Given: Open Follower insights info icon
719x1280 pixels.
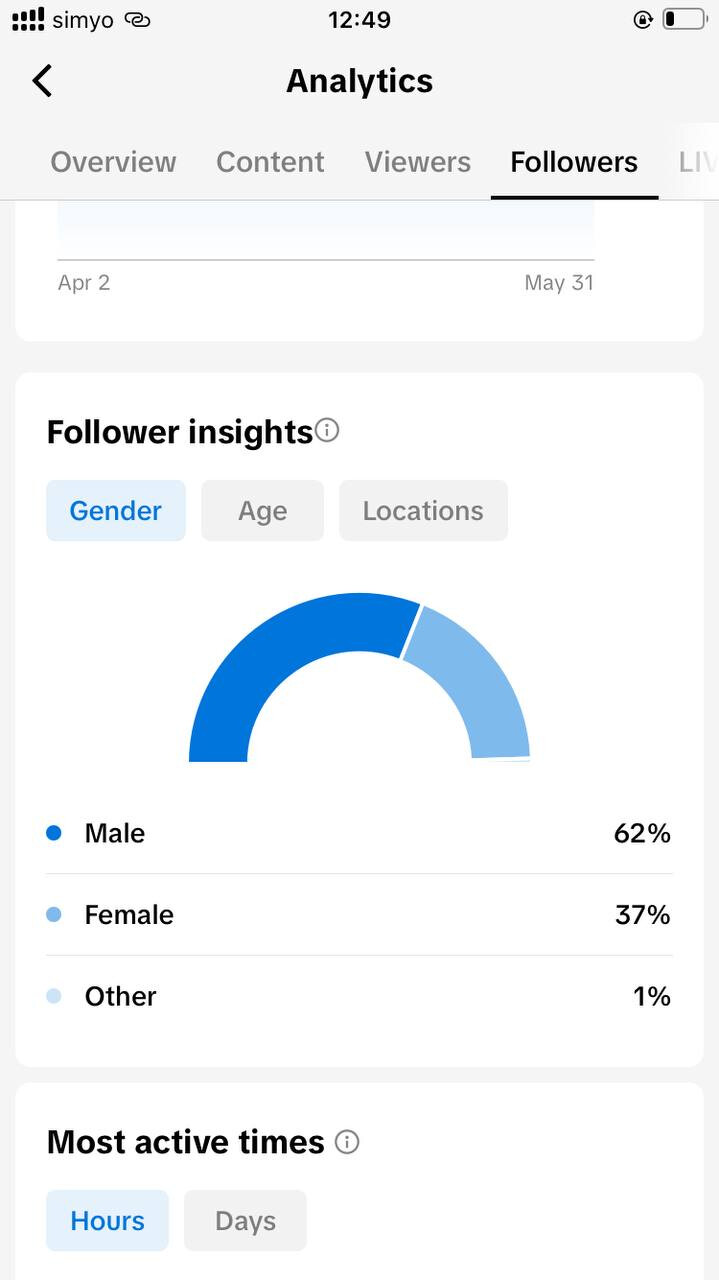Looking at the screenshot, I should (x=327, y=431).
